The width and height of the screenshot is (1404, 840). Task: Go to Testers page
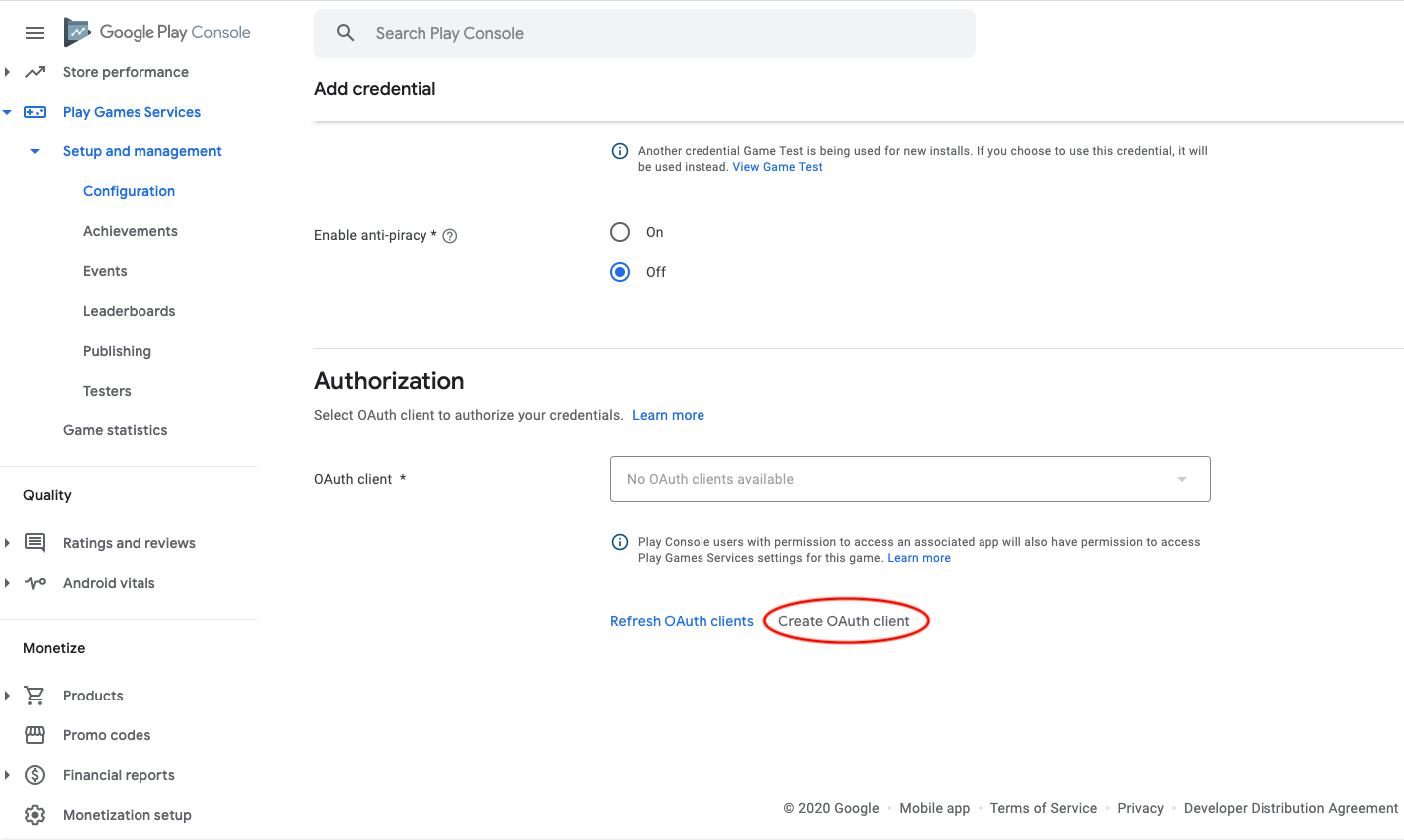107,391
